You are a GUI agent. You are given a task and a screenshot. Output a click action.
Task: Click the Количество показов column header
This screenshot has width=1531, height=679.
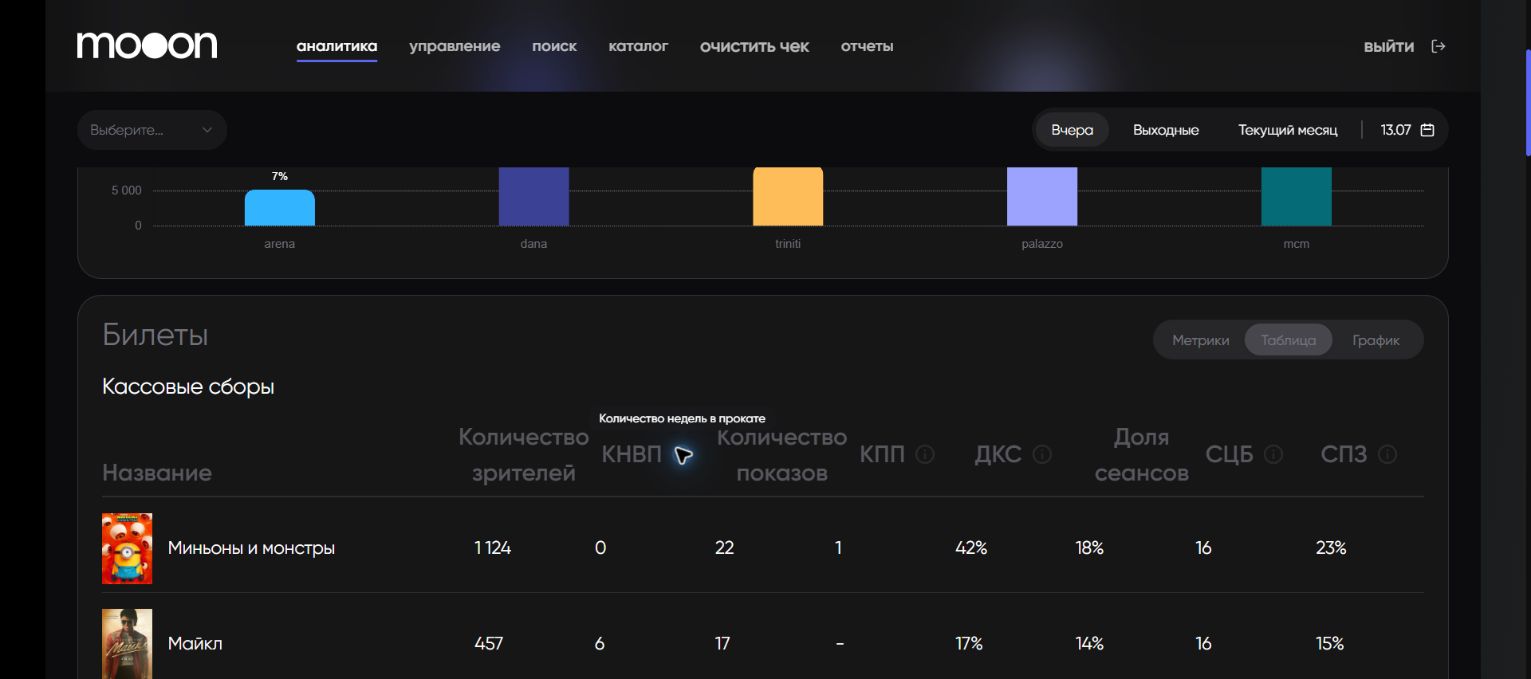pyautogui.click(x=782, y=455)
